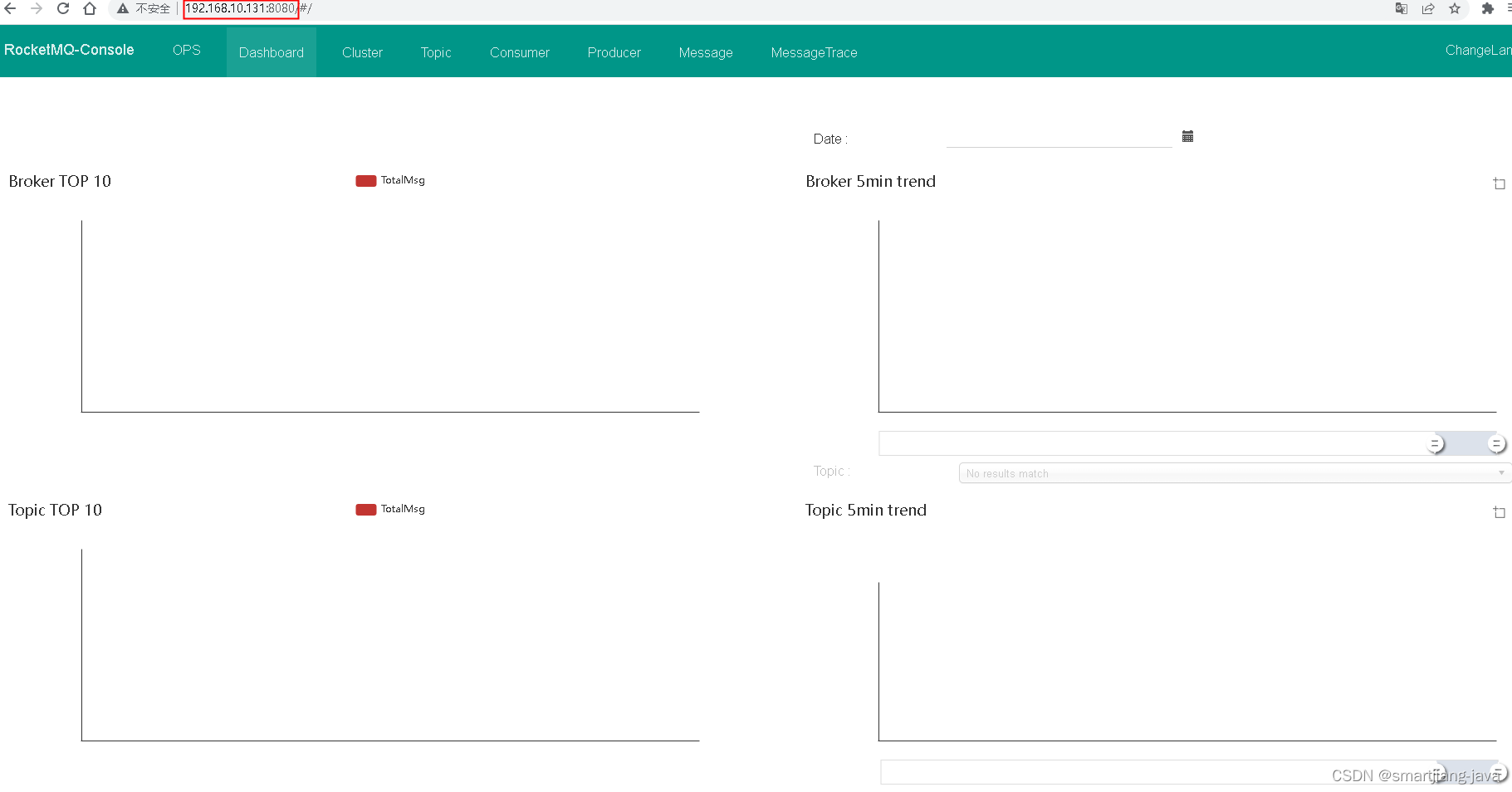Switch to the Cluster tab

(x=362, y=52)
